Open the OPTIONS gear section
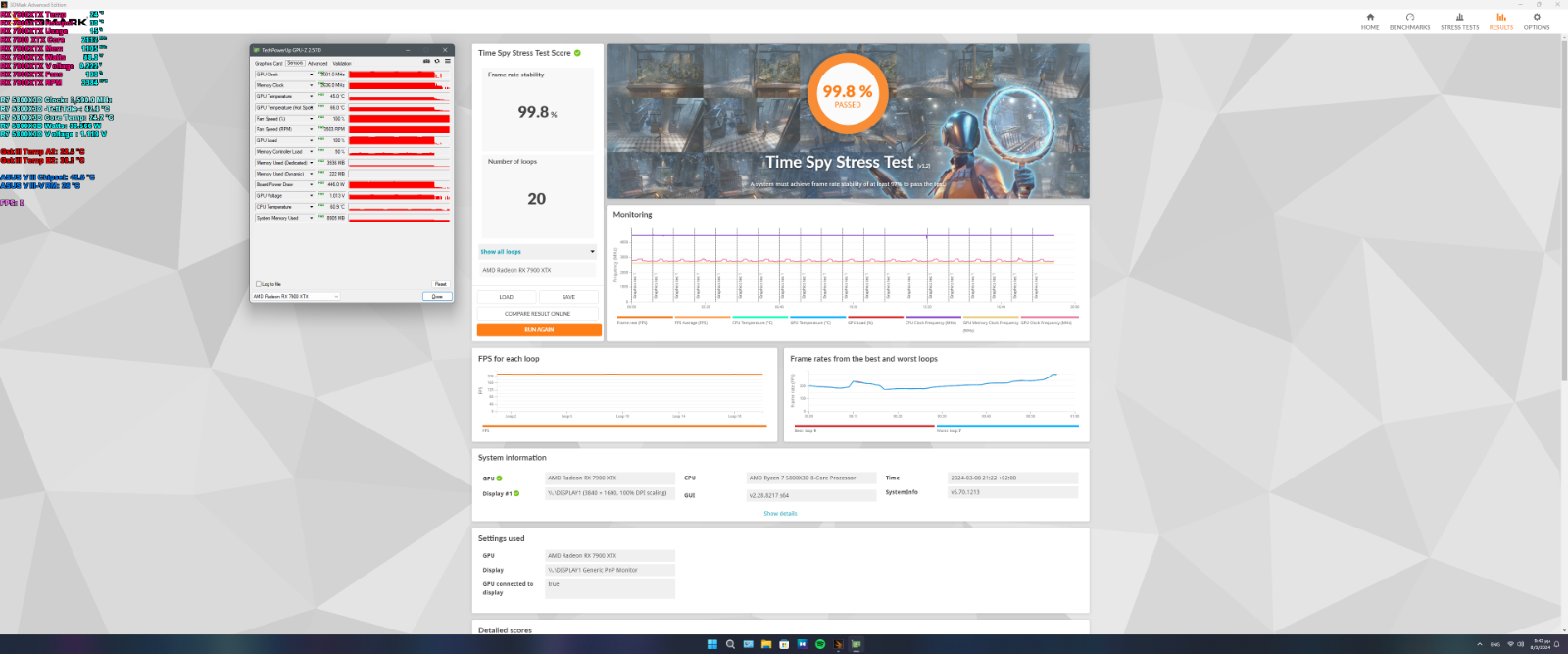Image resolution: width=1568 pixels, height=654 pixels. pos(1537,22)
